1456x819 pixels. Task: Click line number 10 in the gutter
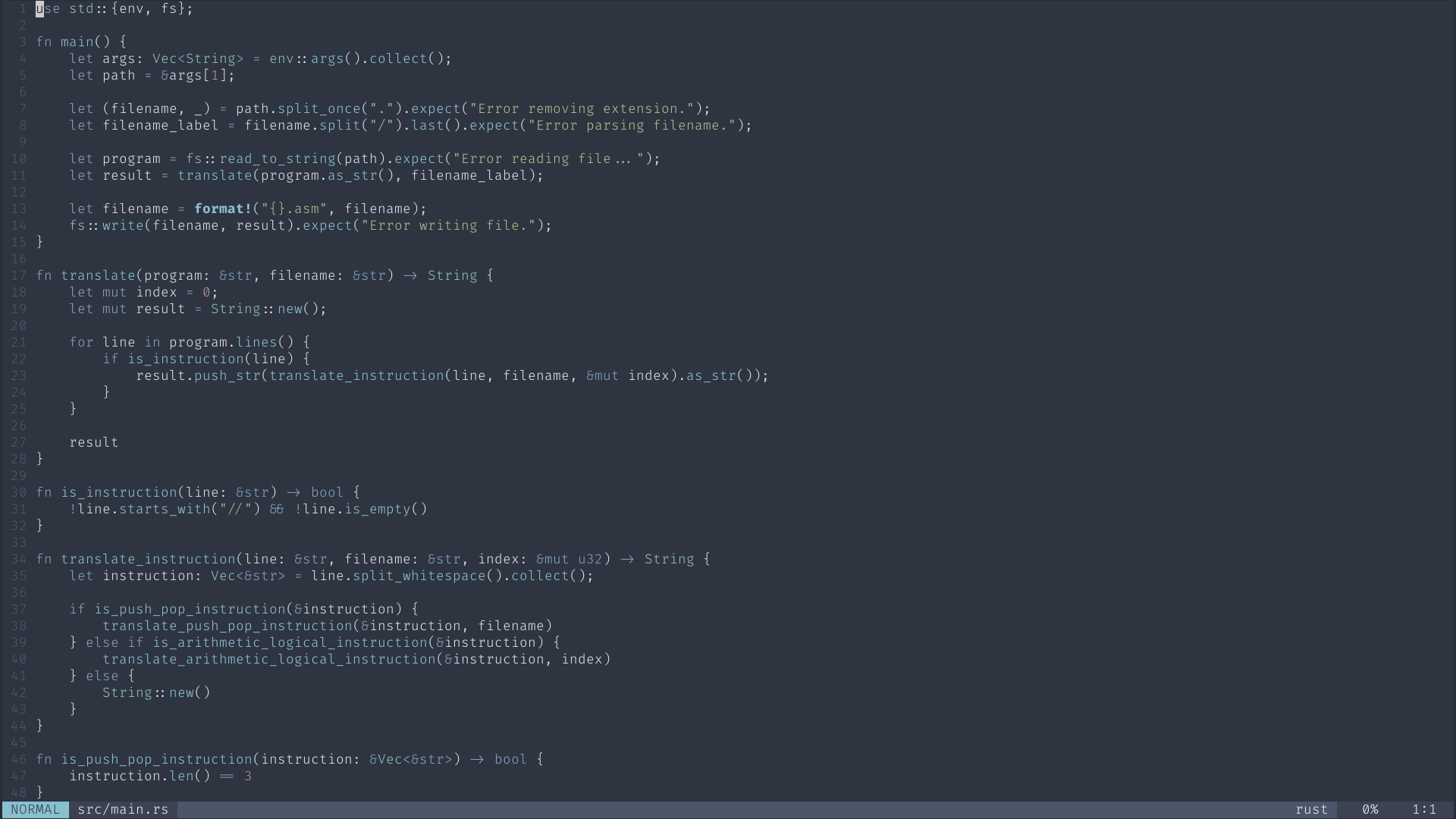(x=19, y=158)
